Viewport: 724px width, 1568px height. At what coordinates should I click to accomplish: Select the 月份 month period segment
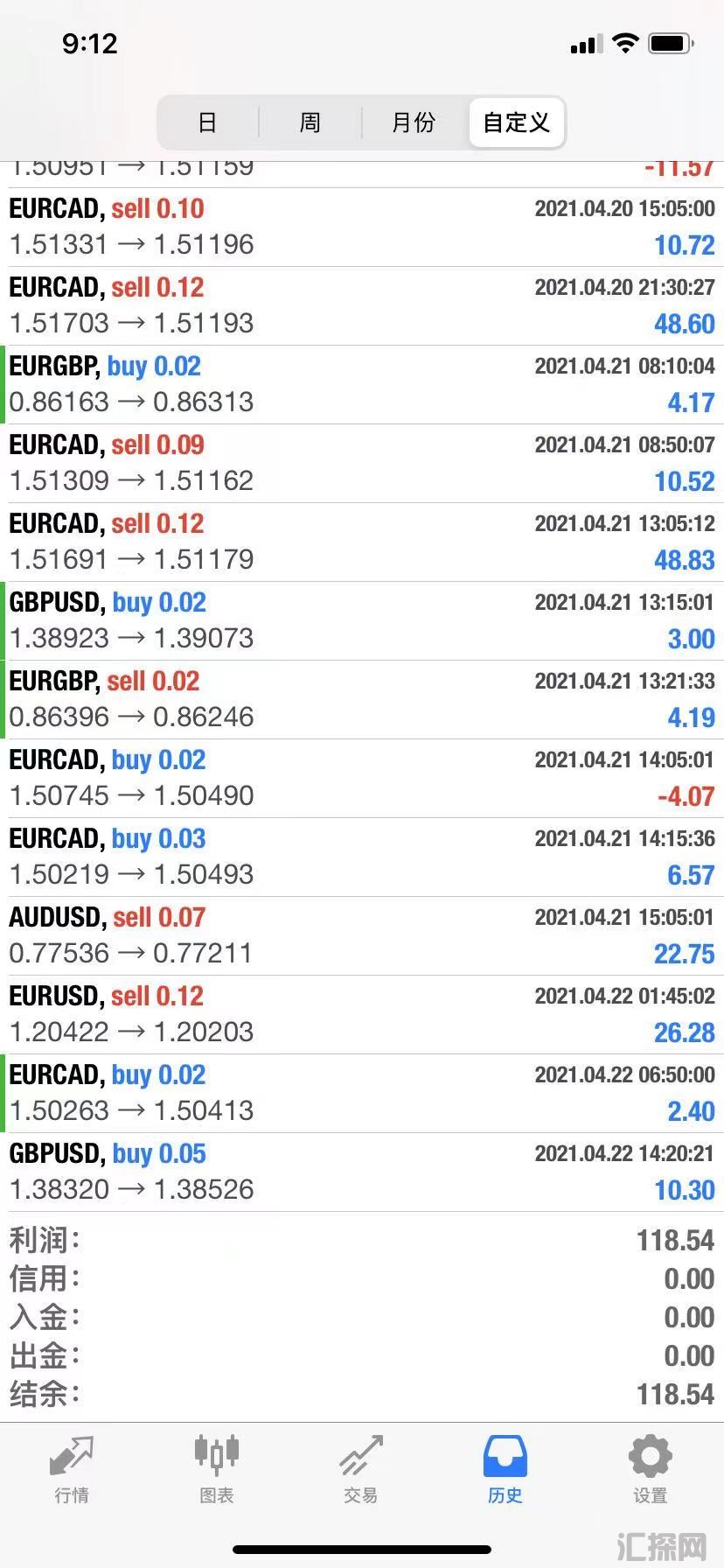[414, 122]
